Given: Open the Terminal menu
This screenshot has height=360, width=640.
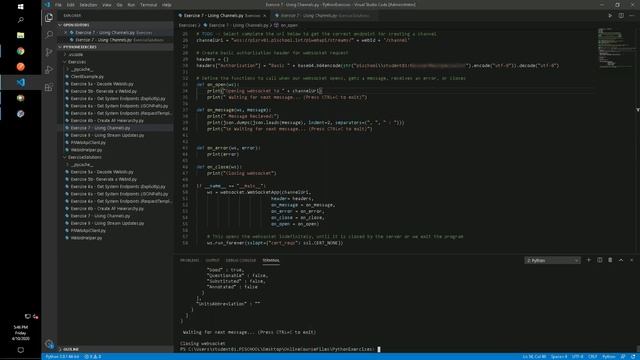Looking at the screenshot, I should click(x=149, y=4).
